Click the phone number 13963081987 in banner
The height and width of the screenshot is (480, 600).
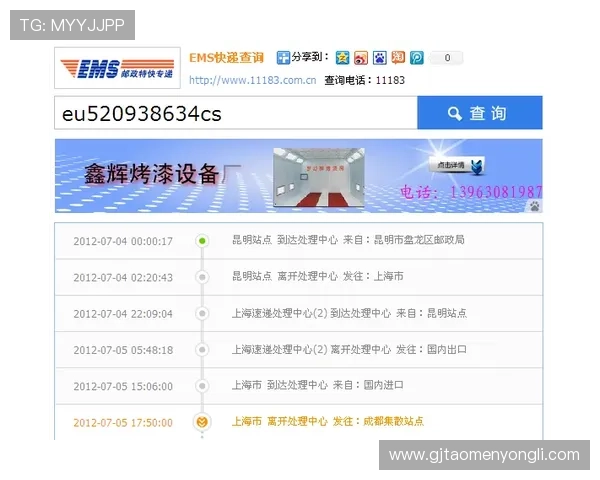pyautogui.click(x=496, y=191)
